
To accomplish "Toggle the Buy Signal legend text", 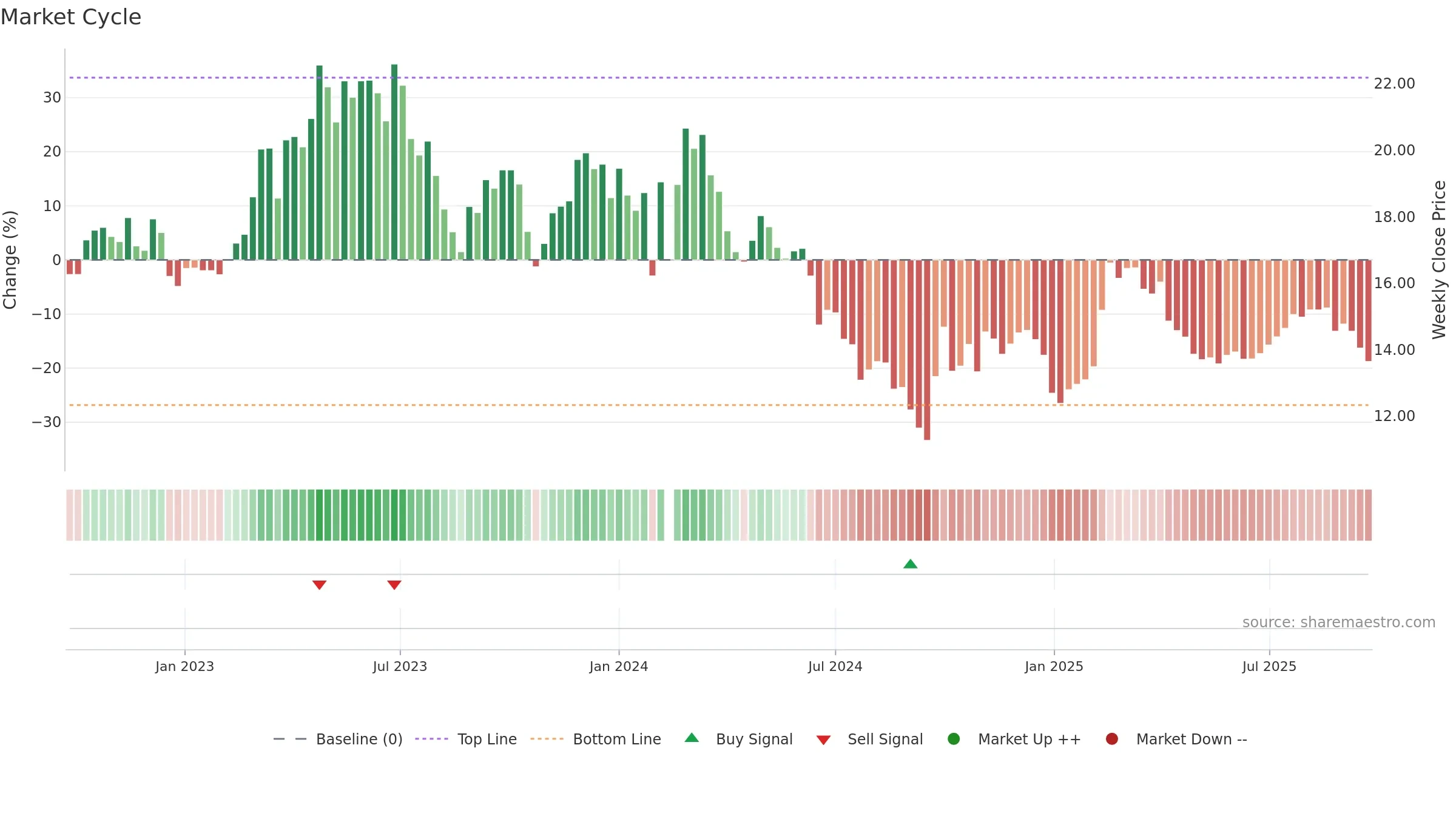I will [754, 739].
